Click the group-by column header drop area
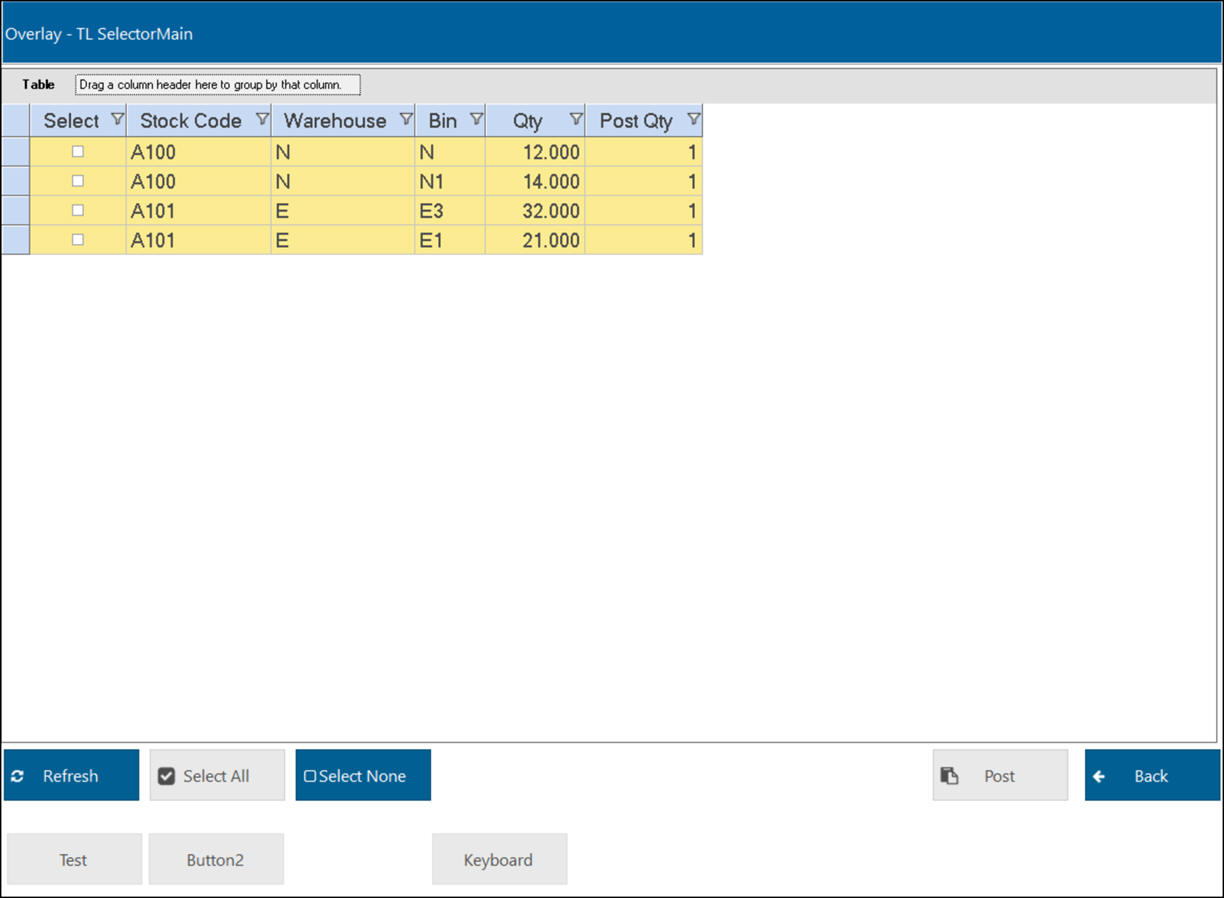This screenshot has width=1224, height=898. click(217, 85)
